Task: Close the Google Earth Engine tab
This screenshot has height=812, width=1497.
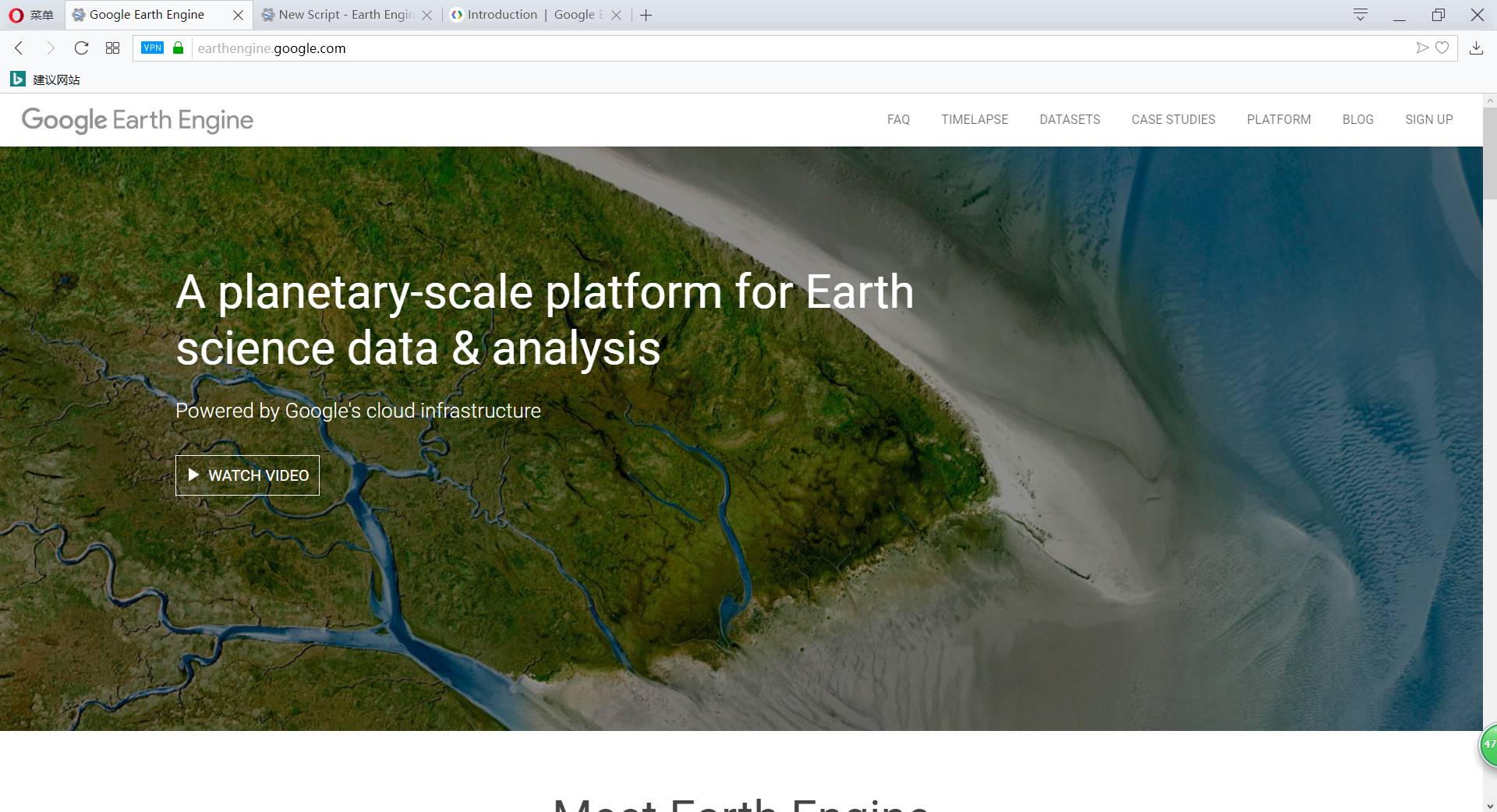Action: (x=238, y=15)
